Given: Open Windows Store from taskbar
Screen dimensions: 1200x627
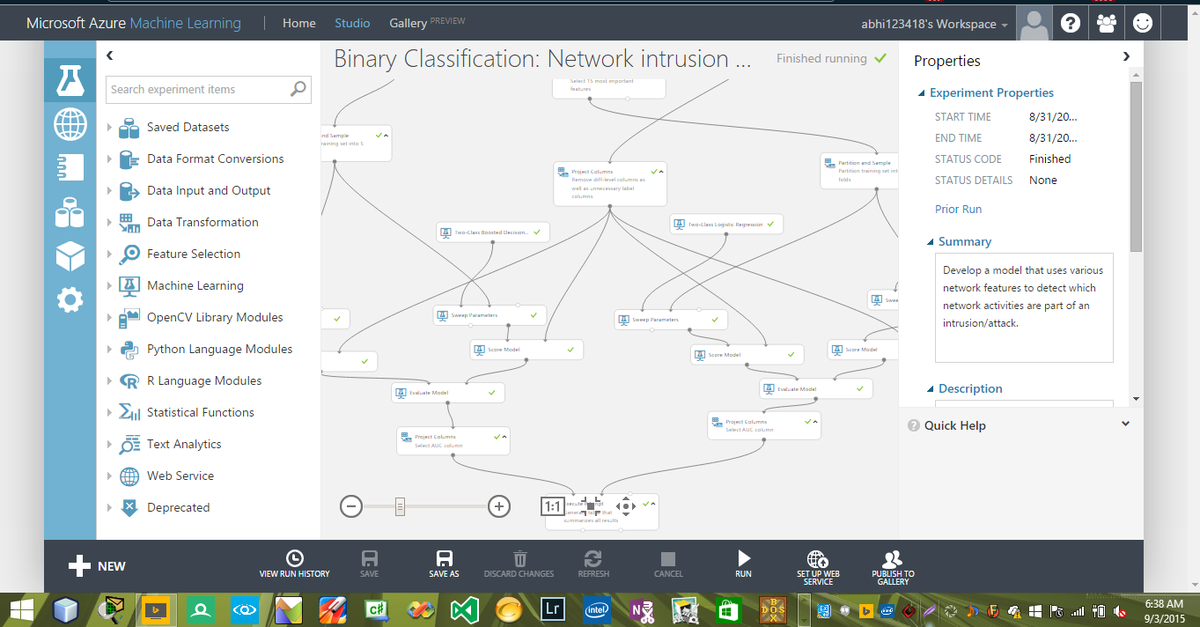Looking at the screenshot, I should coord(729,608).
